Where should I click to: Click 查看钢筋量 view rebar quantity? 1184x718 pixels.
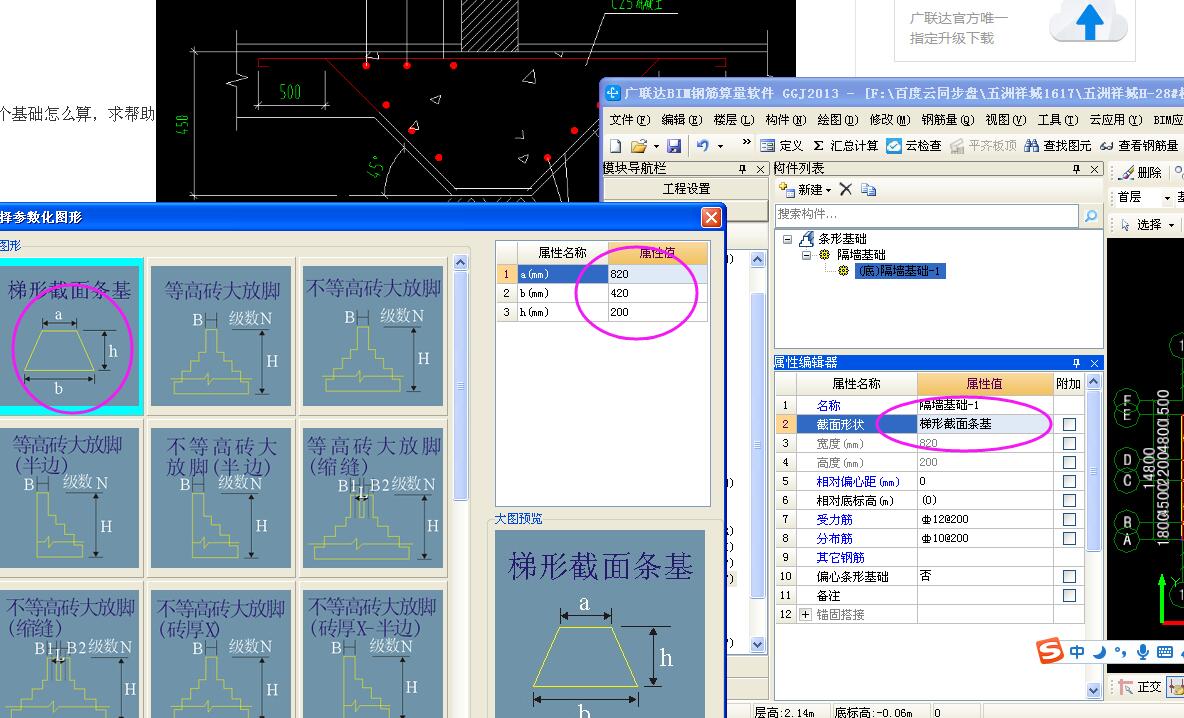1139,146
